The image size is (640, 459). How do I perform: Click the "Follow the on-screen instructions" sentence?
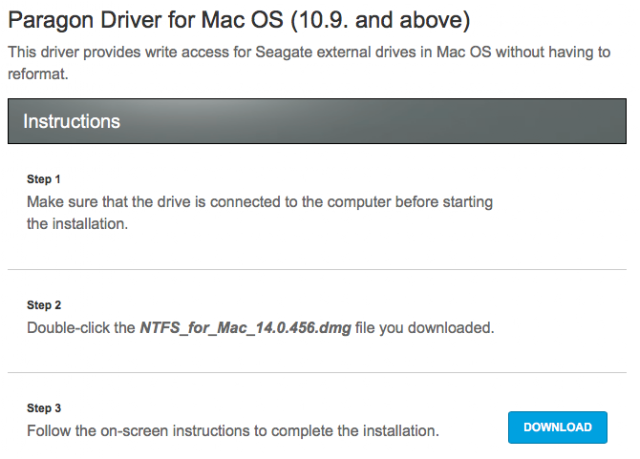[x=233, y=431]
